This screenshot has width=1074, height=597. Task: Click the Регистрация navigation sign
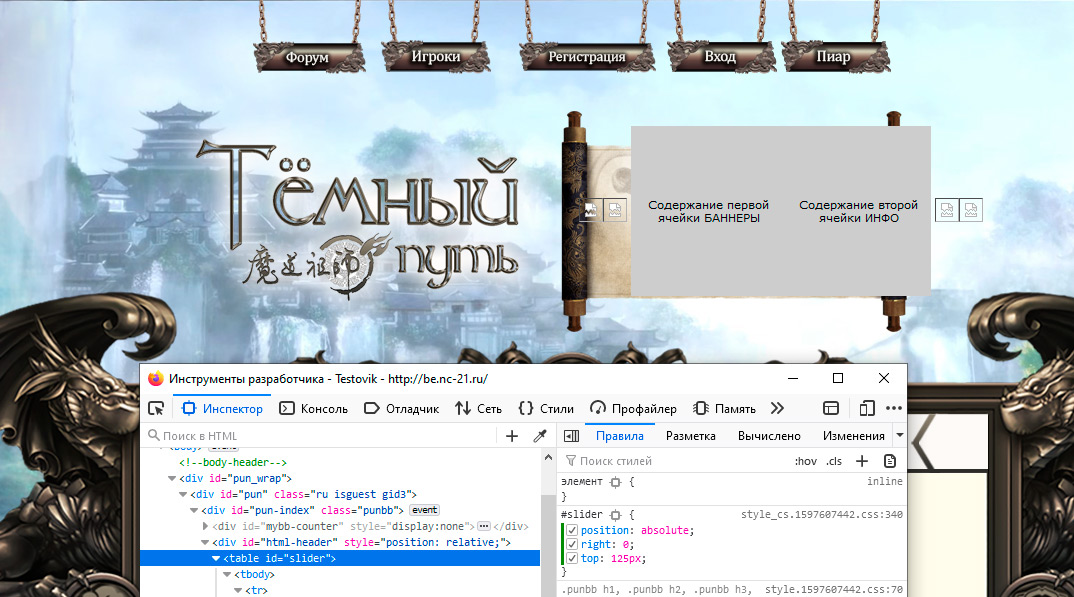[587, 57]
